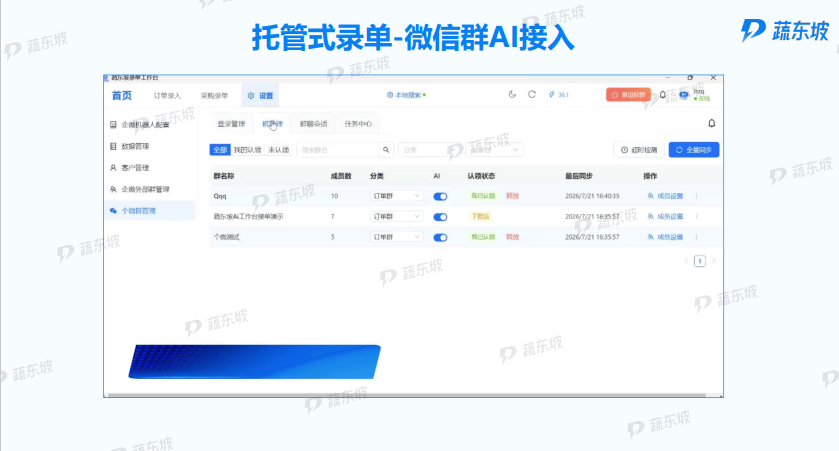
Task: Open more options for Qqq row
Action: [x=697, y=196]
